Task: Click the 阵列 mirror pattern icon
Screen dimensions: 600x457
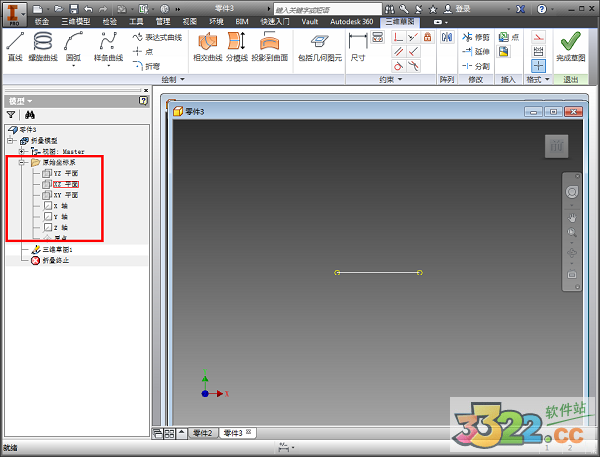Action: click(x=447, y=37)
